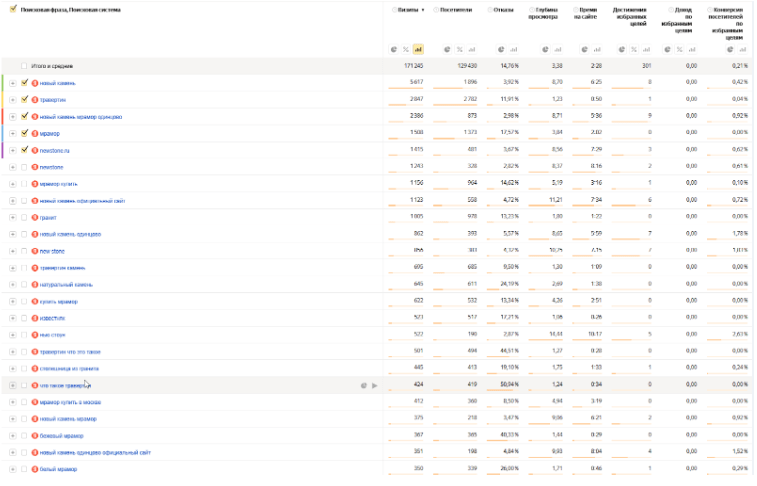Screen dimensions: 757x486
Task: Expand the бежевый мрамор row
Action: [13, 436]
